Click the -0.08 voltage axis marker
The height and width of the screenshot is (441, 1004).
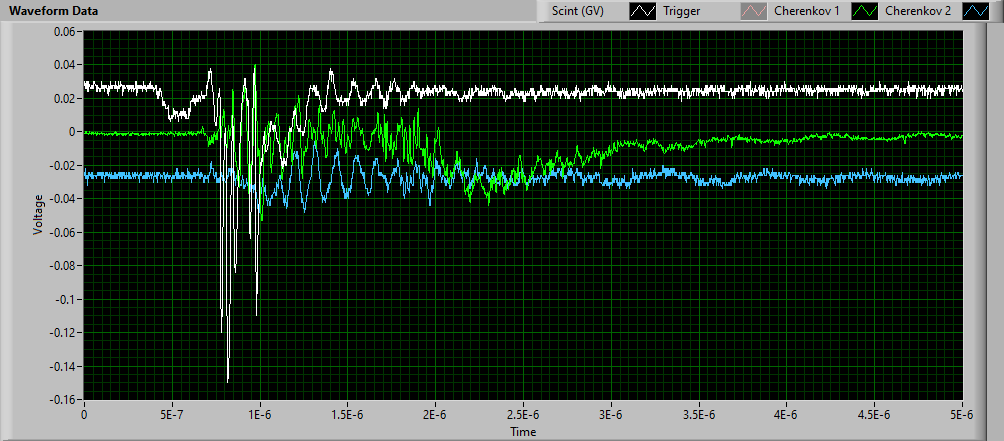[x=62, y=266]
